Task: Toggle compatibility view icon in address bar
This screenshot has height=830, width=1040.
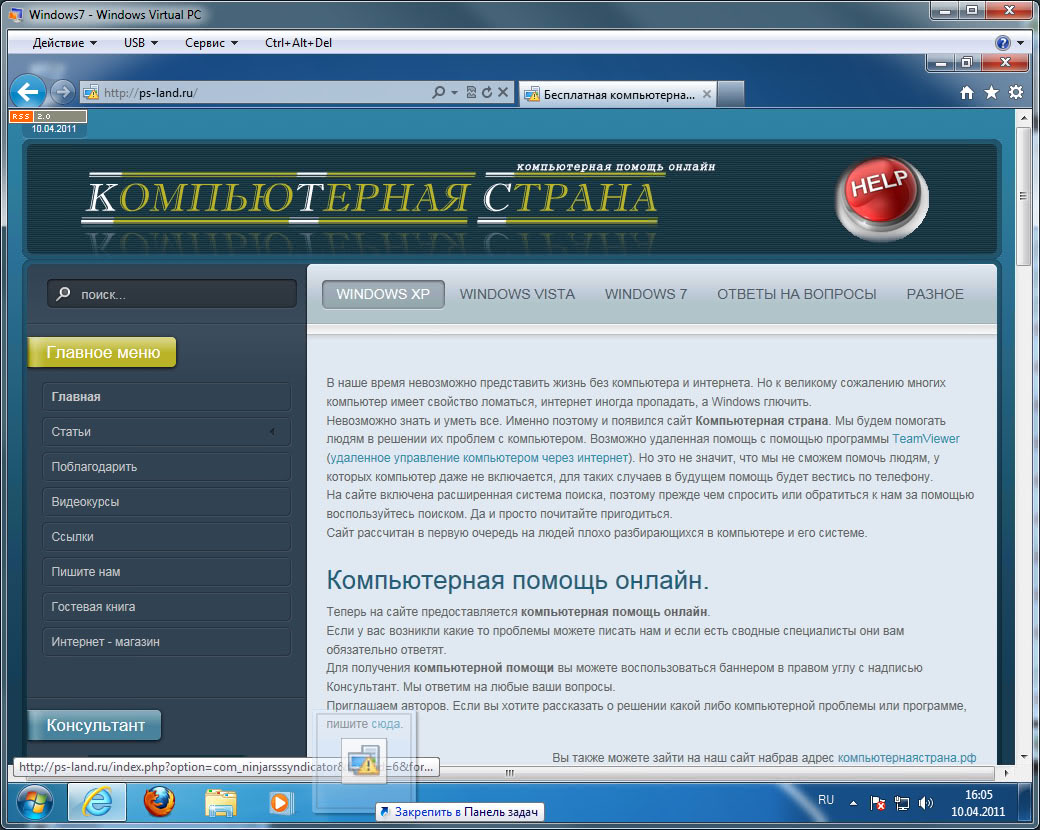Action: point(471,92)
